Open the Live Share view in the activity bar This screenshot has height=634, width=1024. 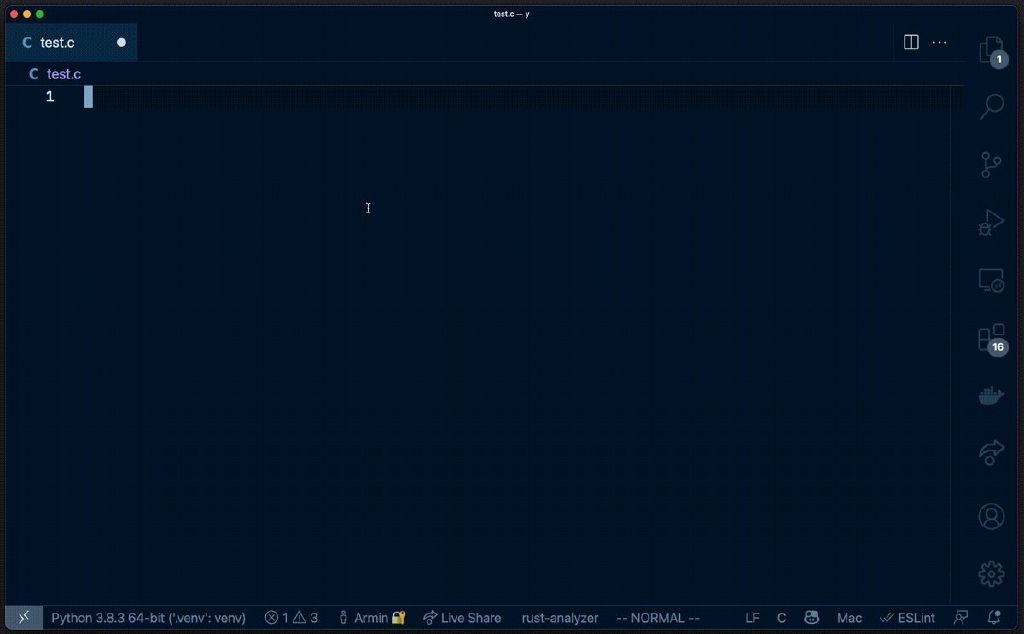click(x=991, y=452)
